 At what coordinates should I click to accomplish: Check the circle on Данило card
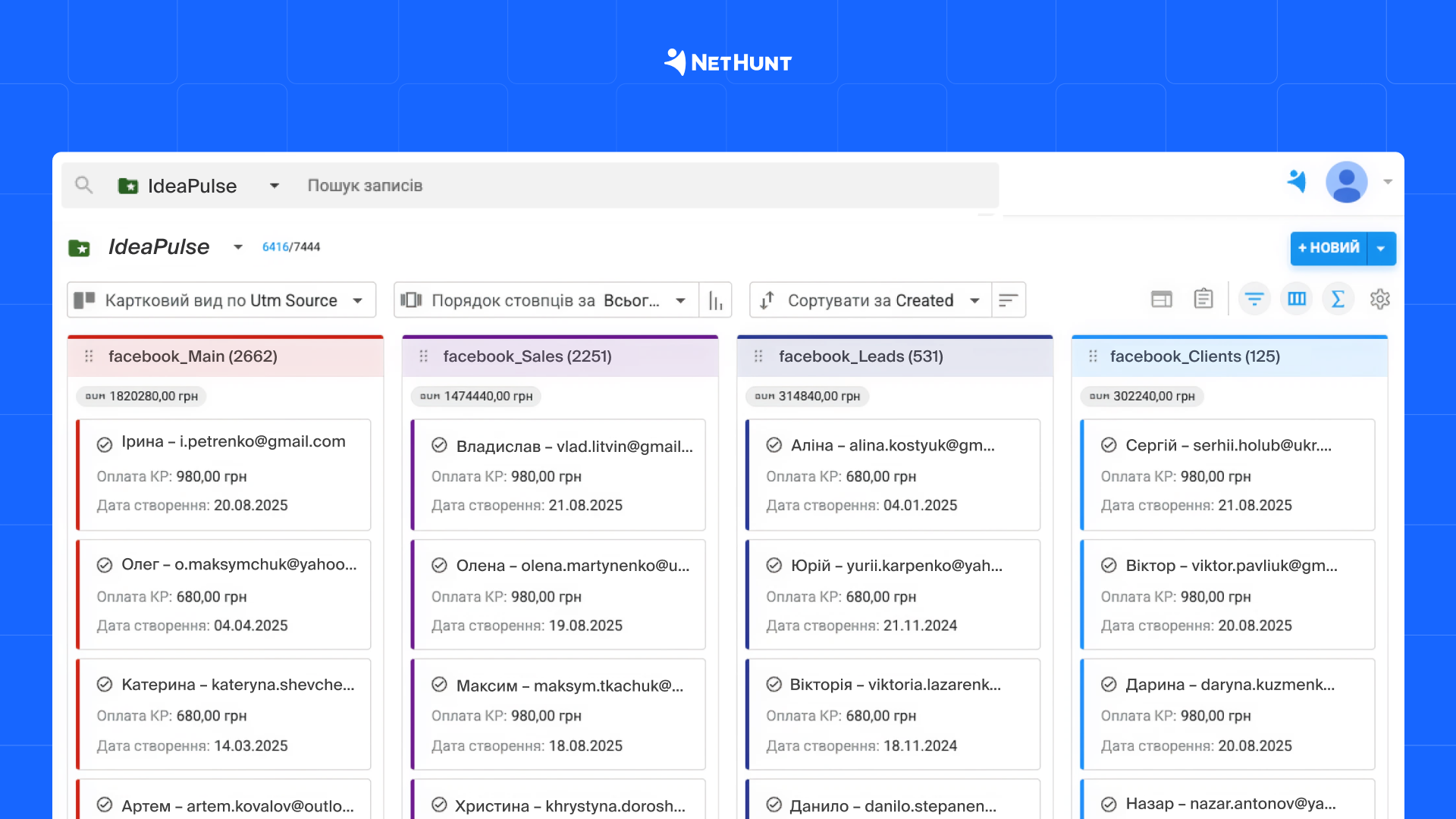pos(773,805)
